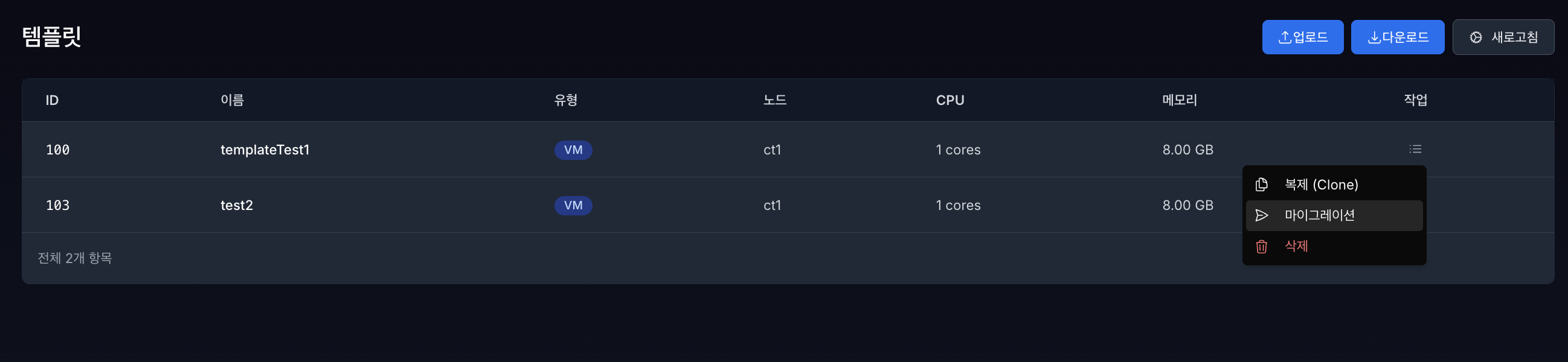Click the ID column header

point(53,100)
